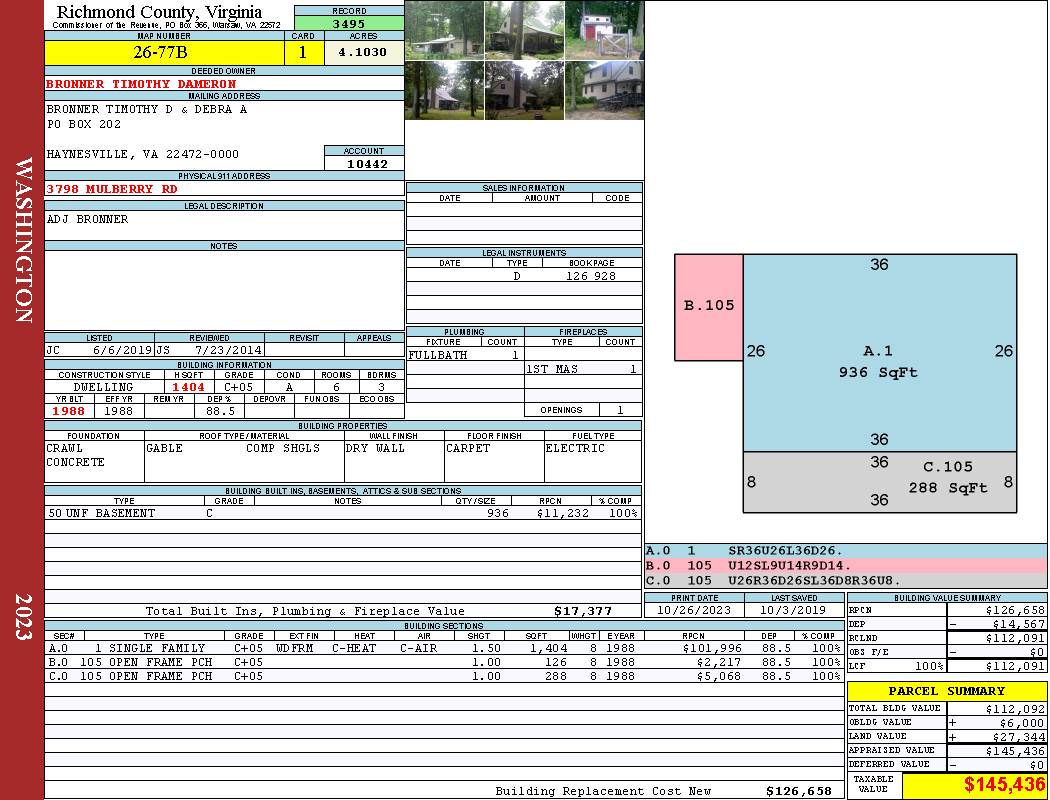
Task: Click the red H SQFT value 1404
Action: pos(188,387)
